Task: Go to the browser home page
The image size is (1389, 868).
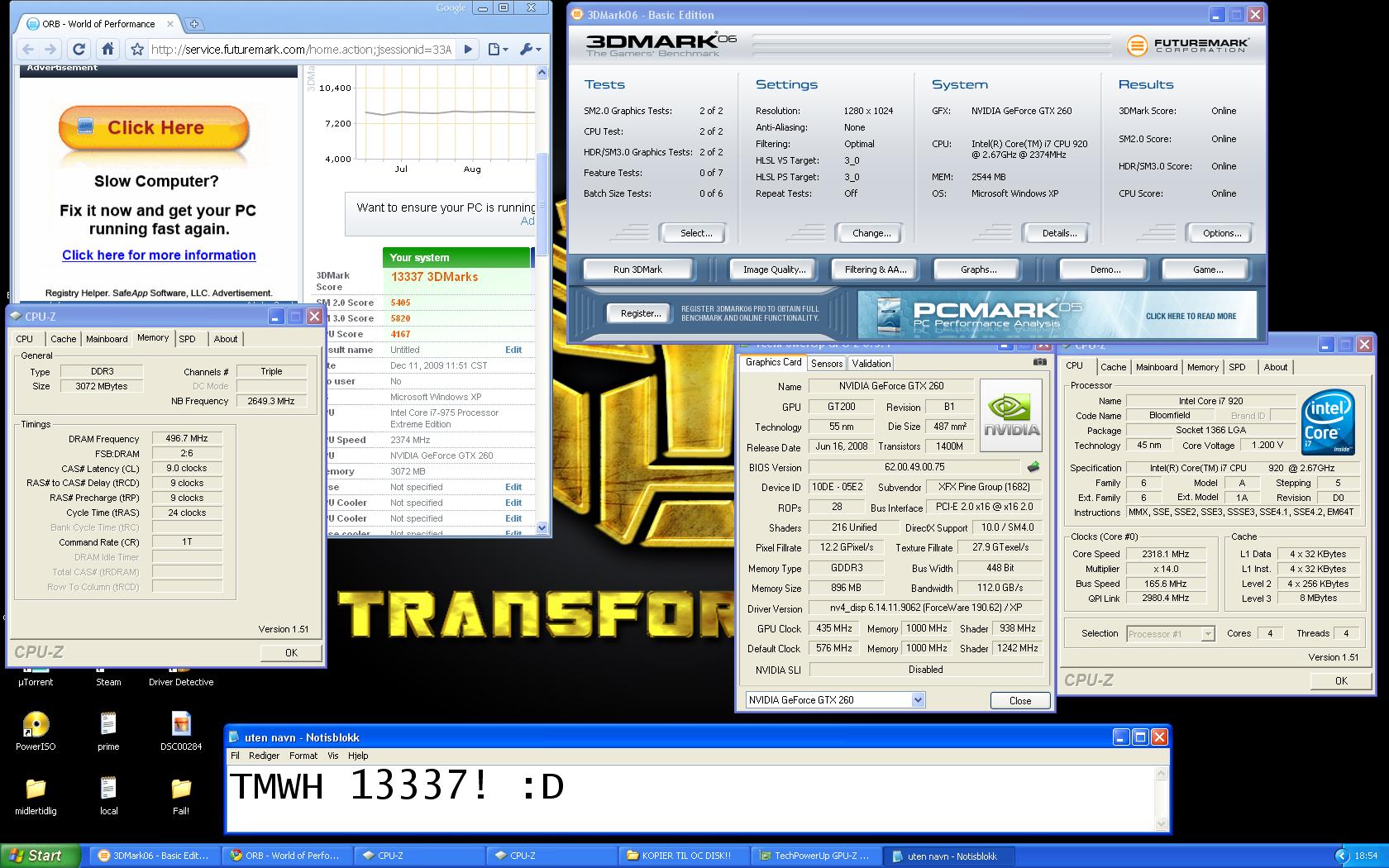Action: (107, 50)
